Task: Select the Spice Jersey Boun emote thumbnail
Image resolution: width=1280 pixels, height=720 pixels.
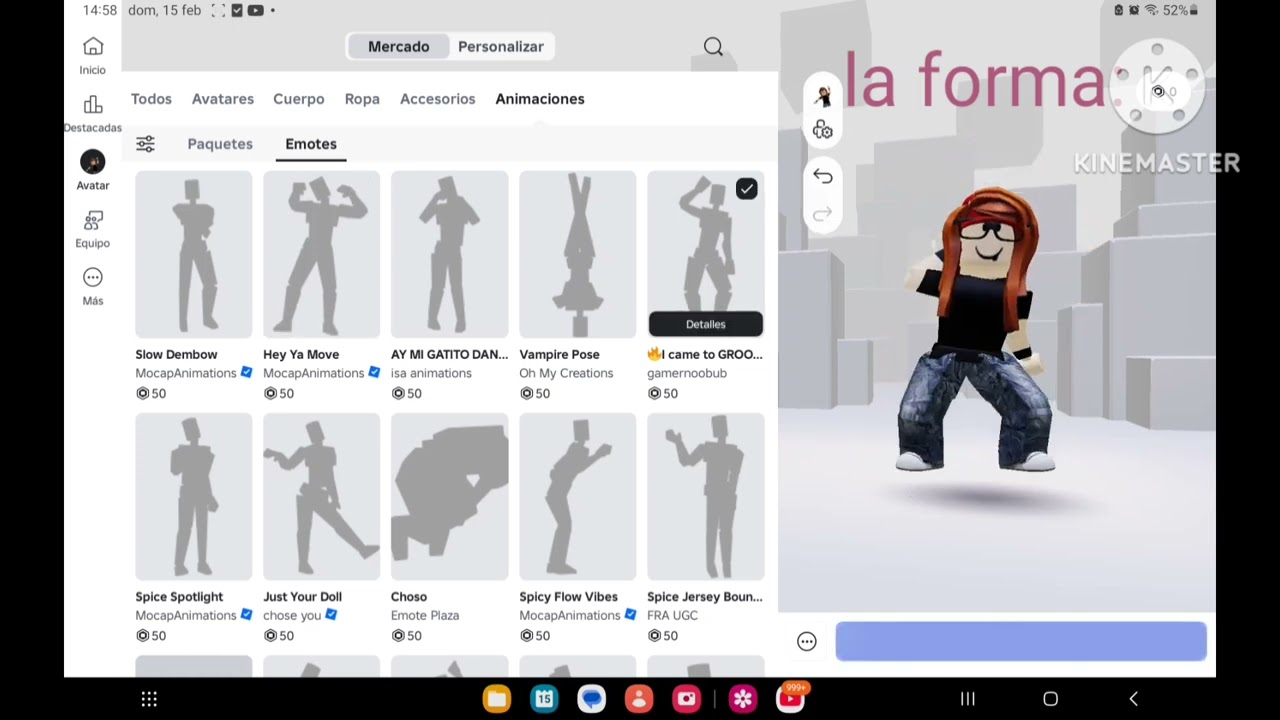Action: click(x=706, y=497)
